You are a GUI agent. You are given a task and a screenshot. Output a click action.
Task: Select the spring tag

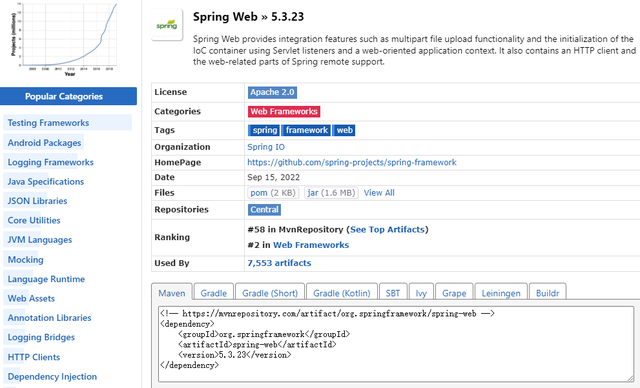(x=264, y=130)
